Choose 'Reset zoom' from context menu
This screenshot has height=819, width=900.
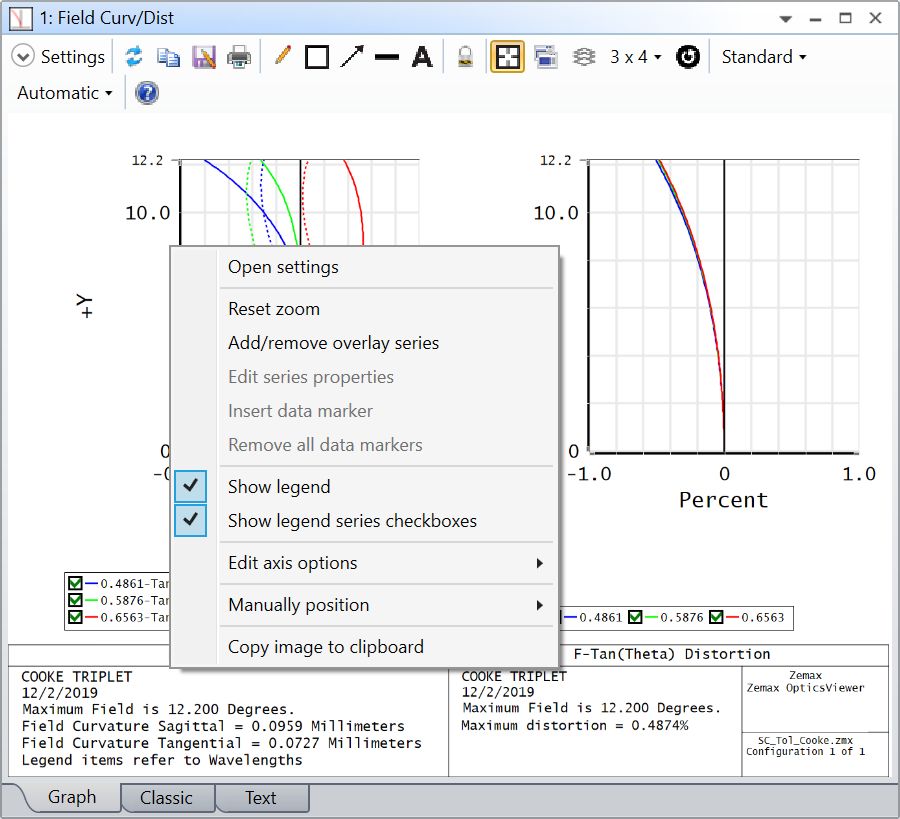(x=274, y=309)
